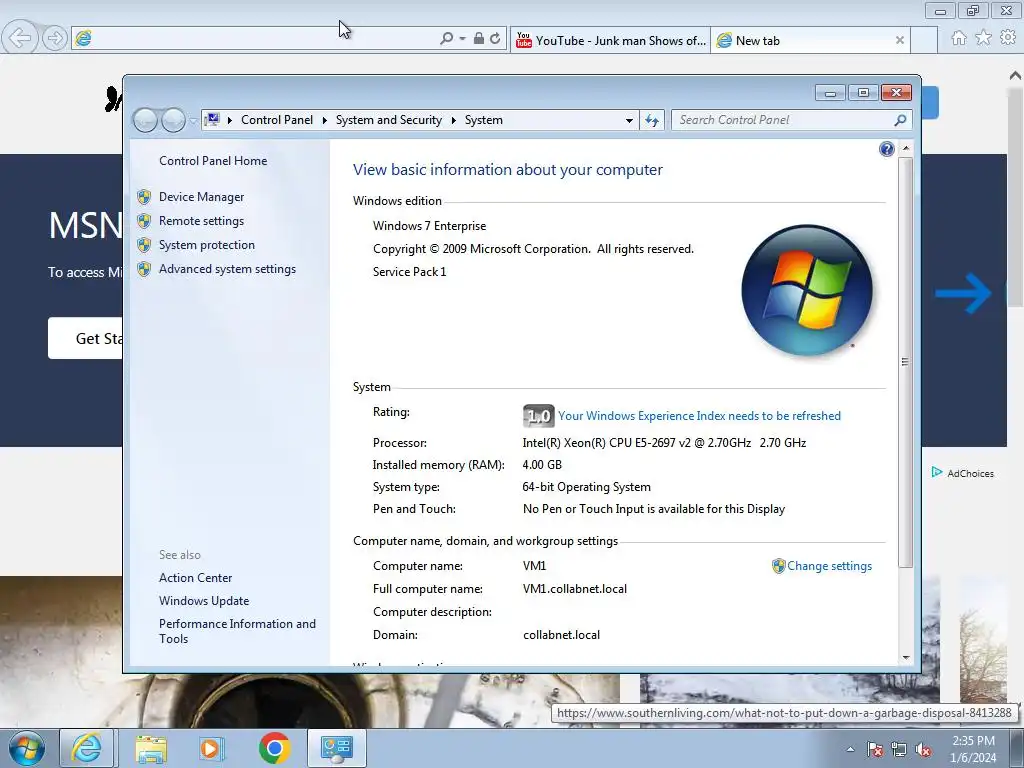Click the 1.0 rating badge
This screenshot has width=1024, height=768.
click(x=538, y=416)
